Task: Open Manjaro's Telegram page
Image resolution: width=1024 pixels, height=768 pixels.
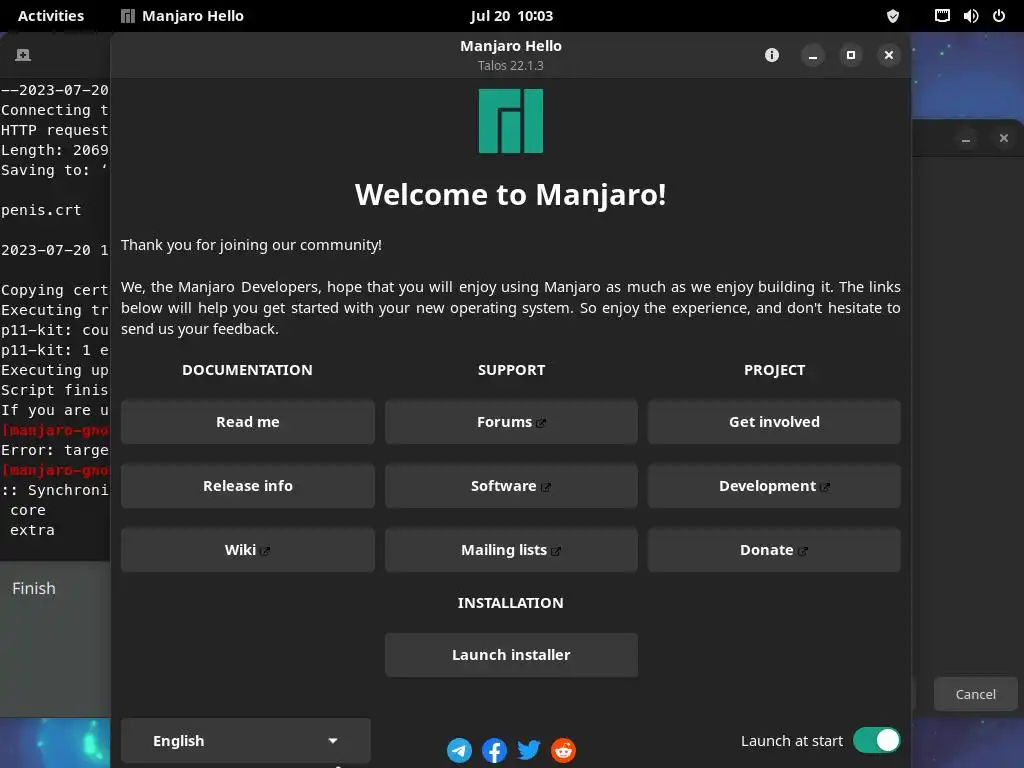Action: tap(459, 750)
